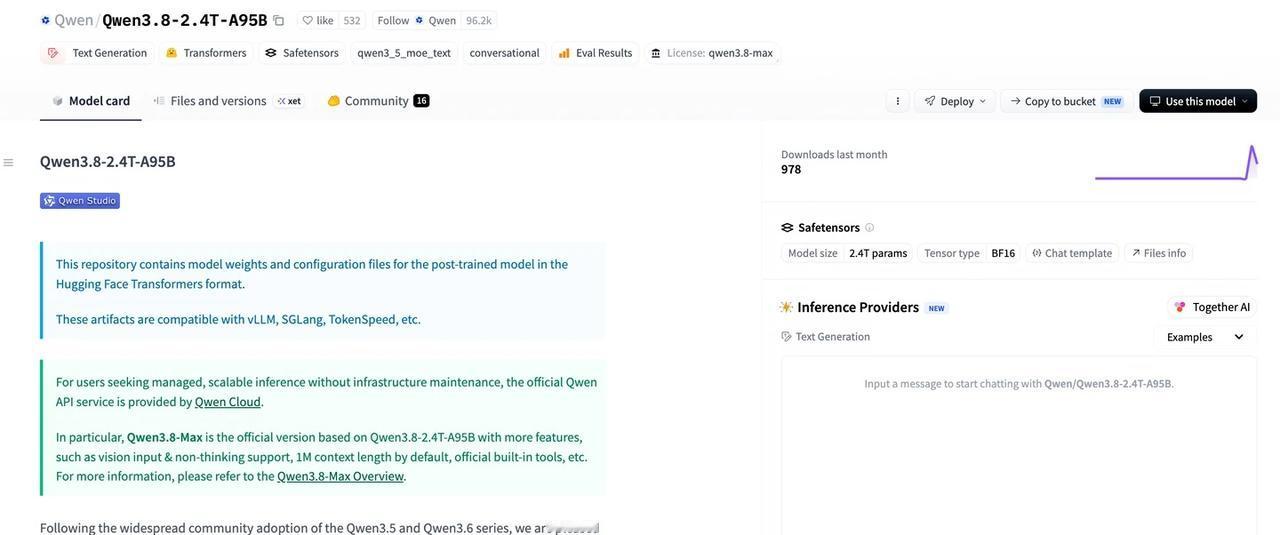
Task: Click the downloads trend graph
Action: click(1176, 163)
